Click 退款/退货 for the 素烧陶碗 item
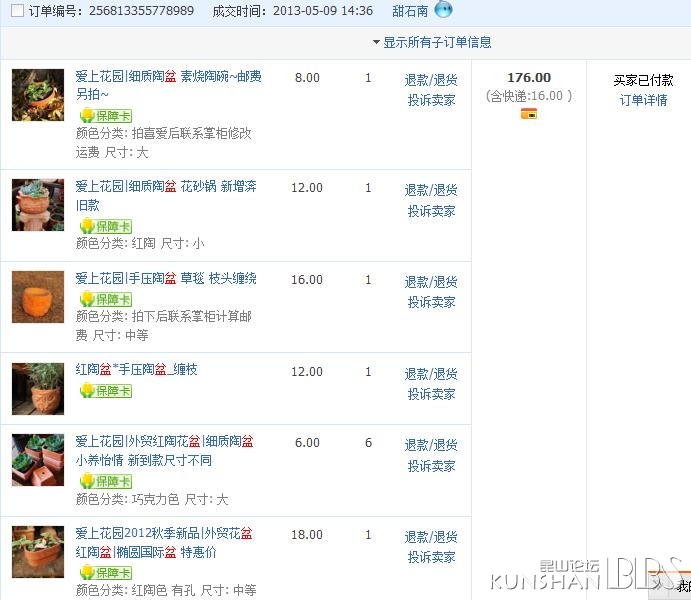691x600 pixels. point(431,80)
